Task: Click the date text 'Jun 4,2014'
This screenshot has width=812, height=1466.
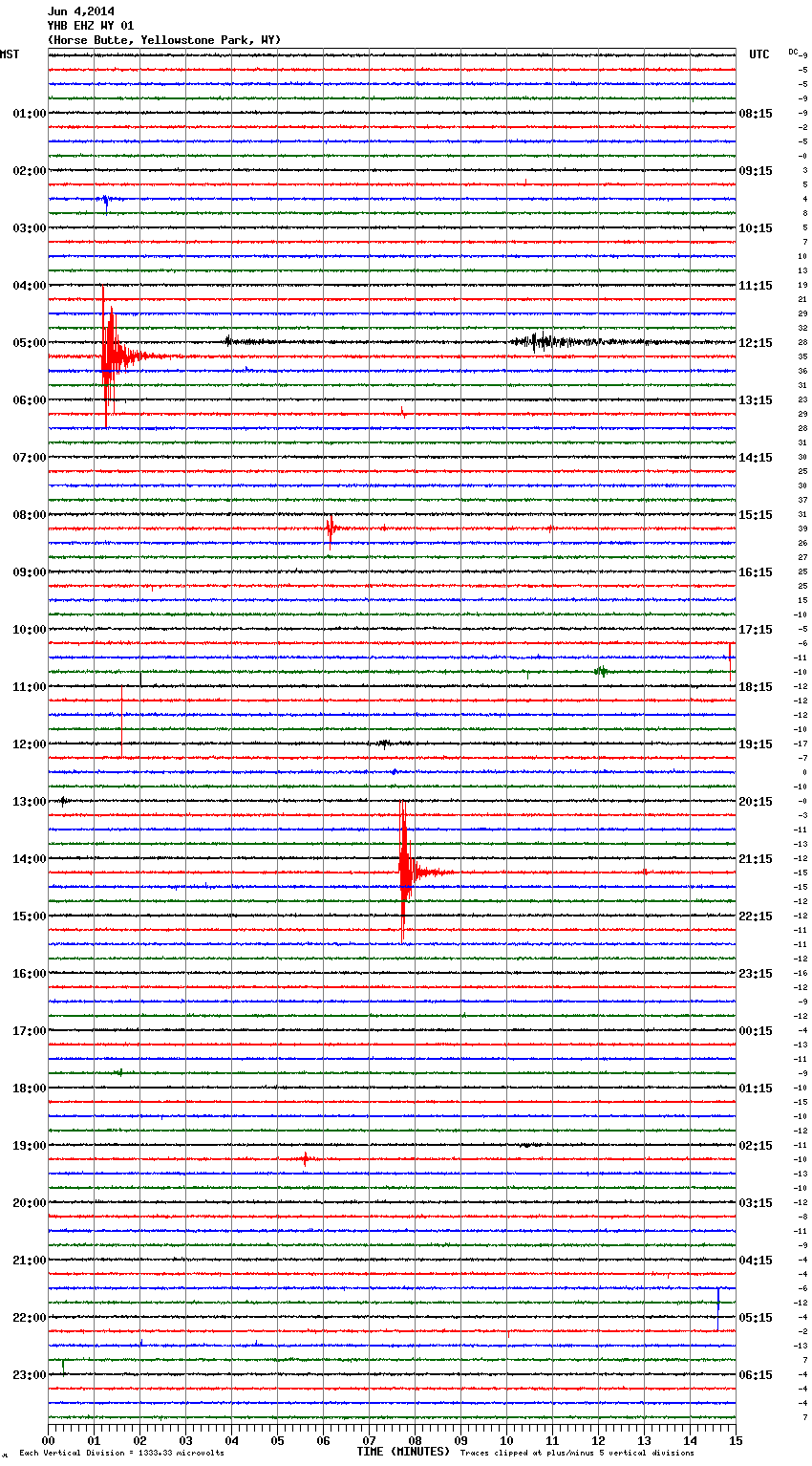Action: 80,11
